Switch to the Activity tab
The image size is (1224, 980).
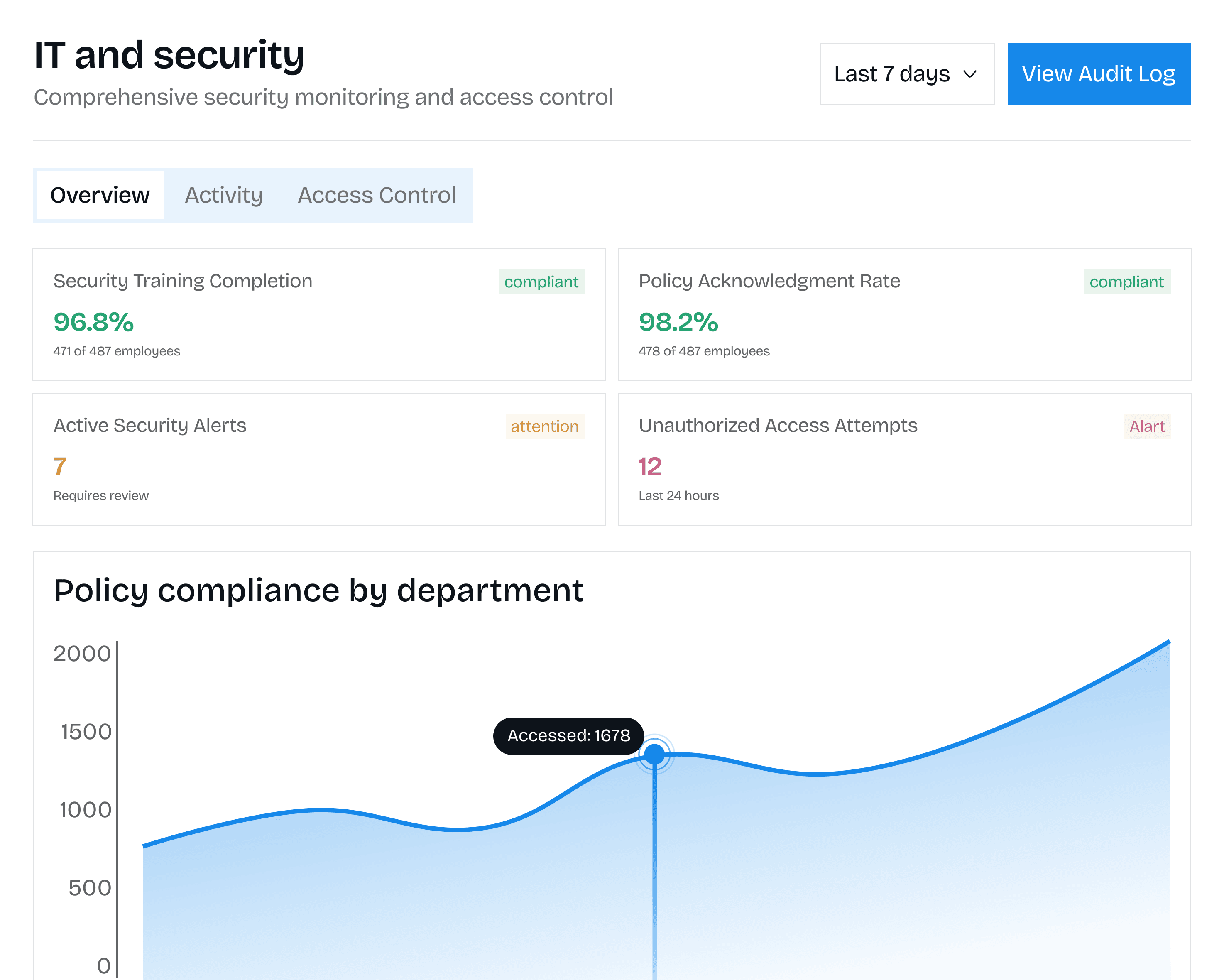point(224,195)
